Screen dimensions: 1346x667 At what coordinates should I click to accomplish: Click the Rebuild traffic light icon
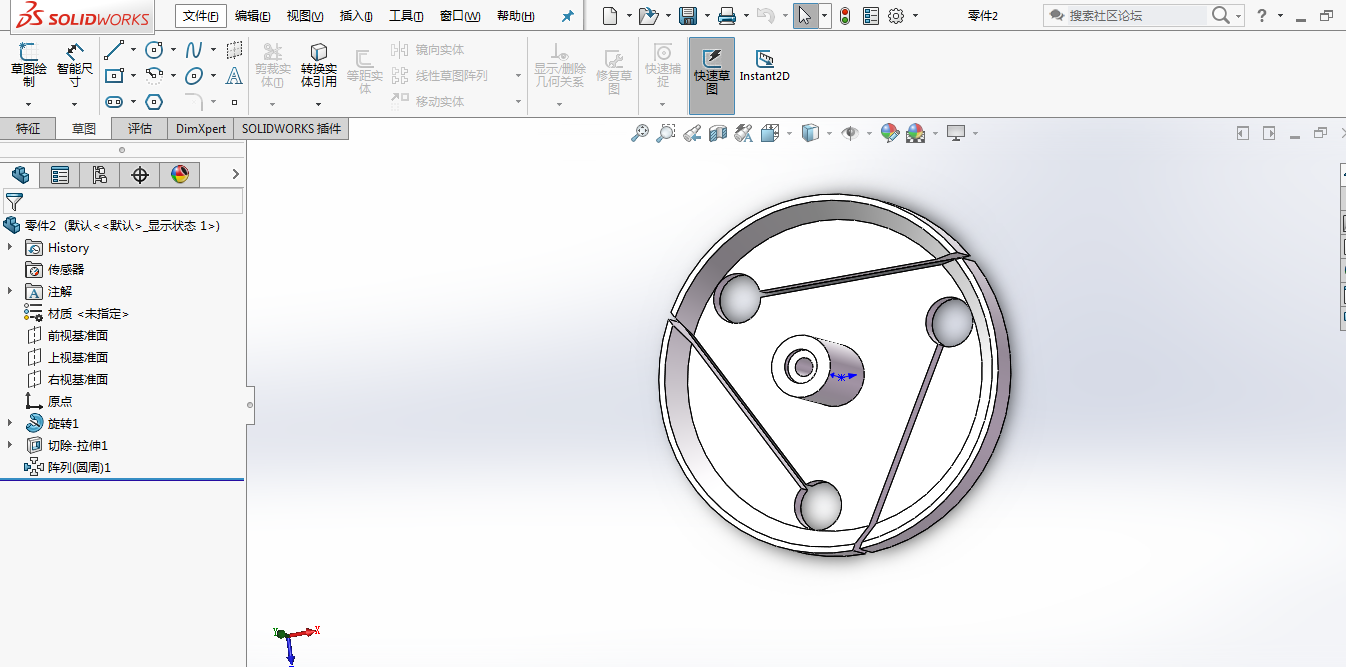point(845,16)
